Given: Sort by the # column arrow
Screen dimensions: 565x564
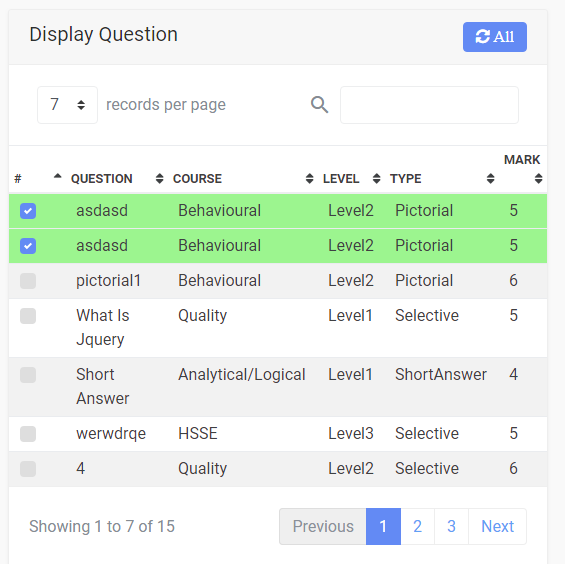Looking at the screenshot, I should (x=57, y=177).
